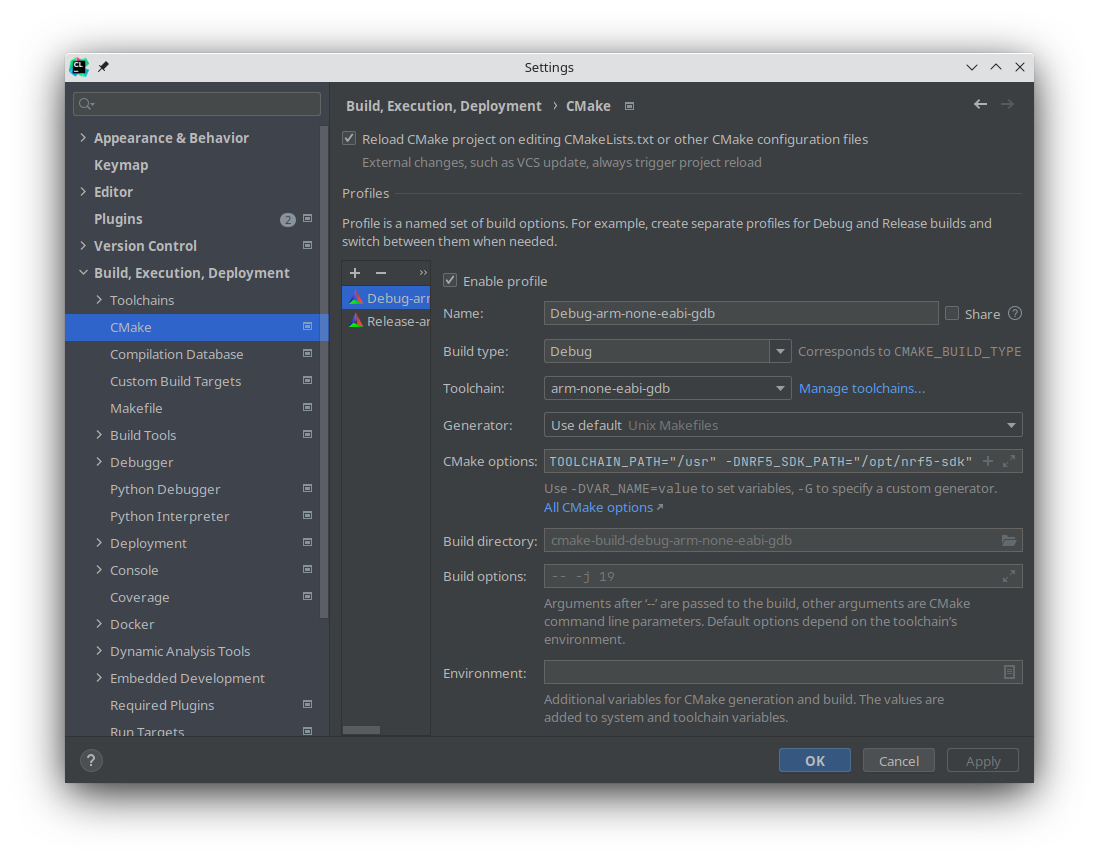1099x860 pixels.
Task: Enable the Share checkbox
Action: [952, 313]
